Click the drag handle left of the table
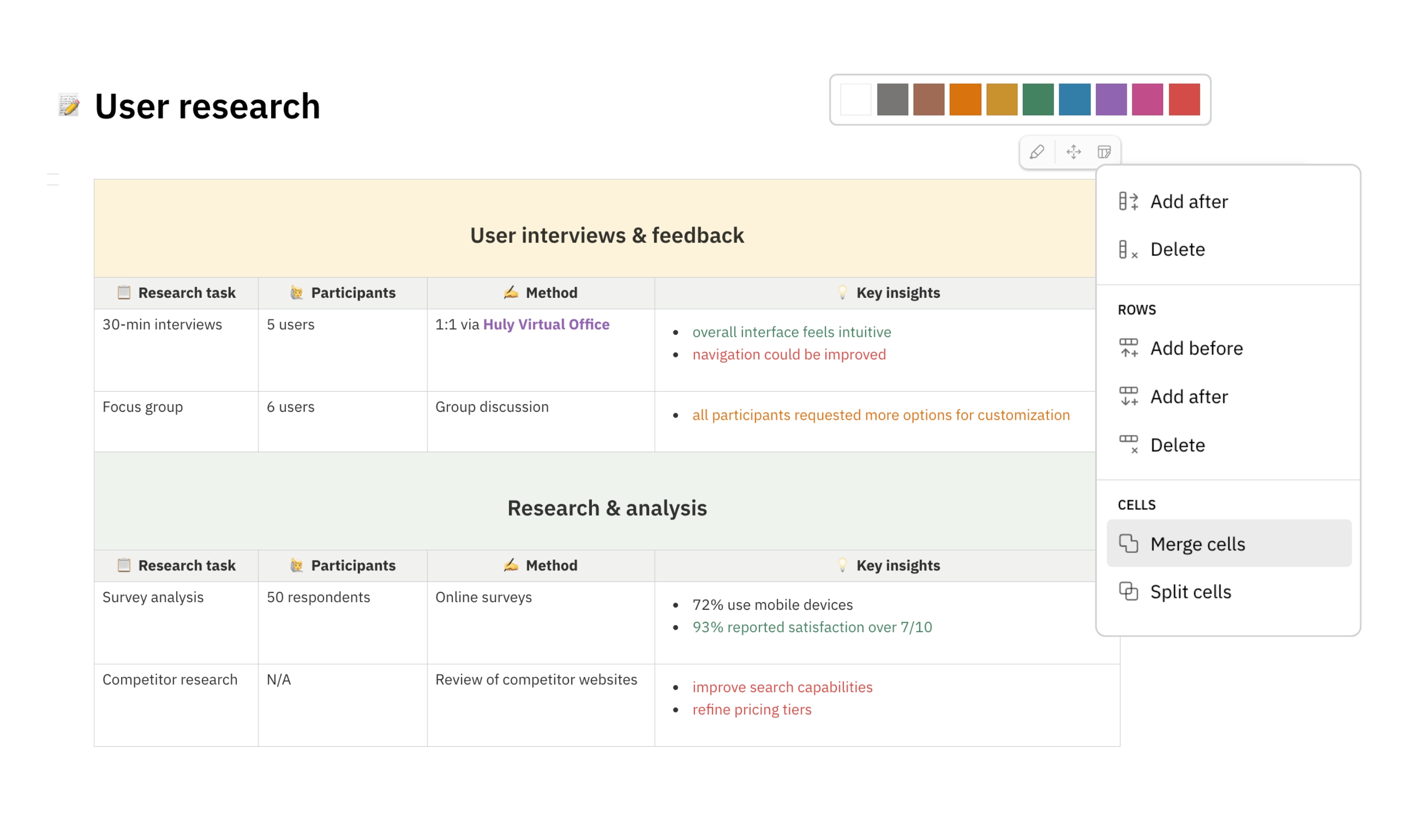 pyautogui.click(x=53, y=180)
